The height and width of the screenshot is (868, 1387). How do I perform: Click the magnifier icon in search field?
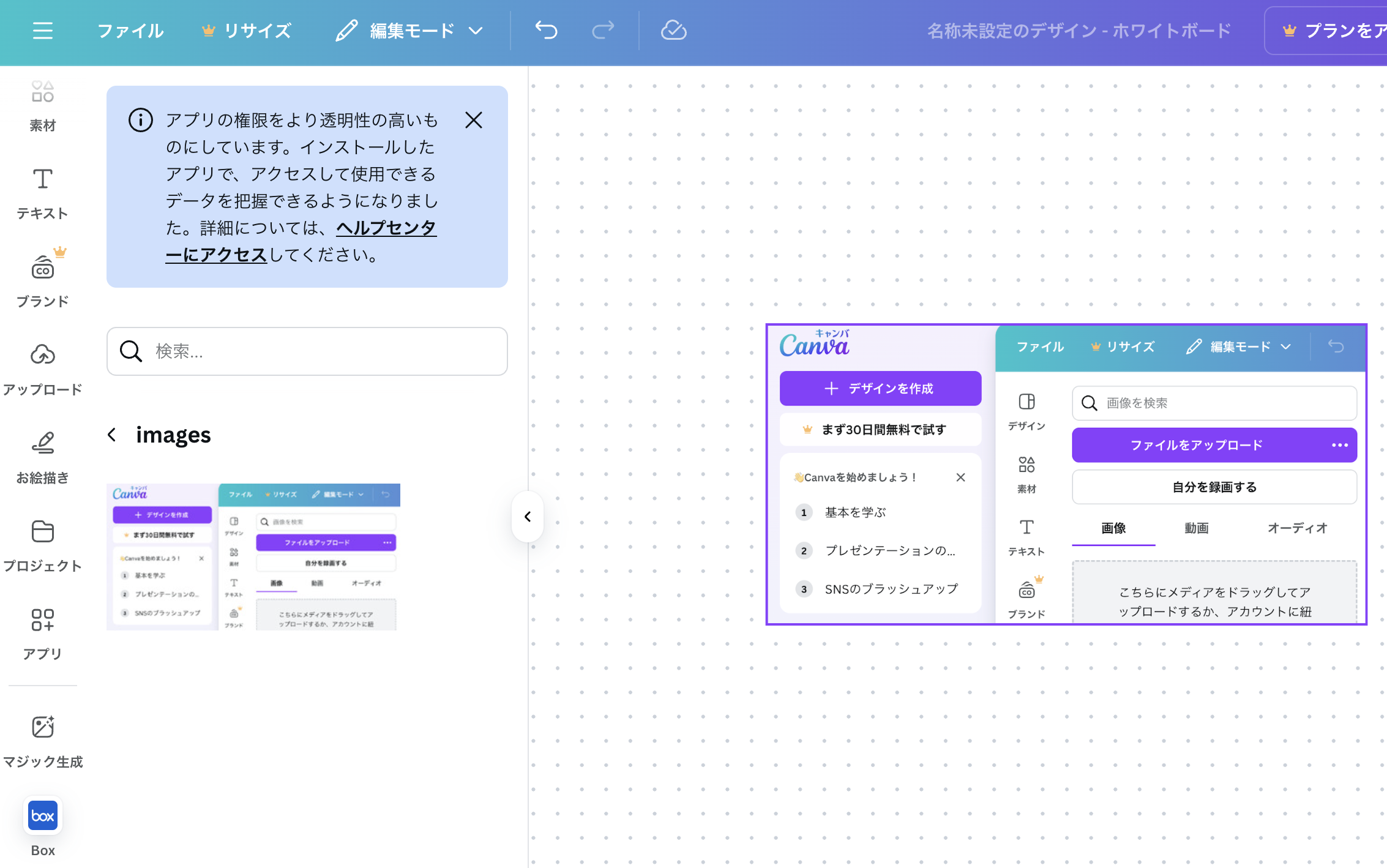point(130,351)
